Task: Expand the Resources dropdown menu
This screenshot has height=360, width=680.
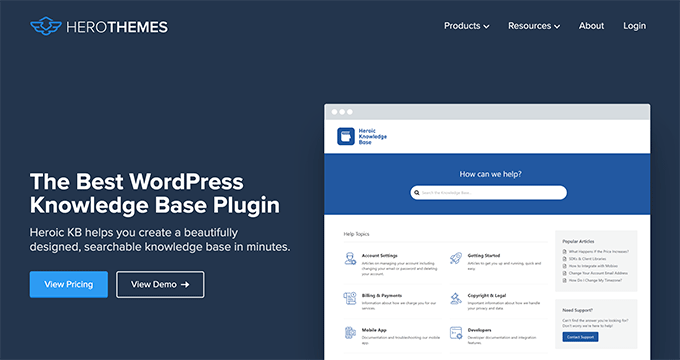Action: pos(534,26)
